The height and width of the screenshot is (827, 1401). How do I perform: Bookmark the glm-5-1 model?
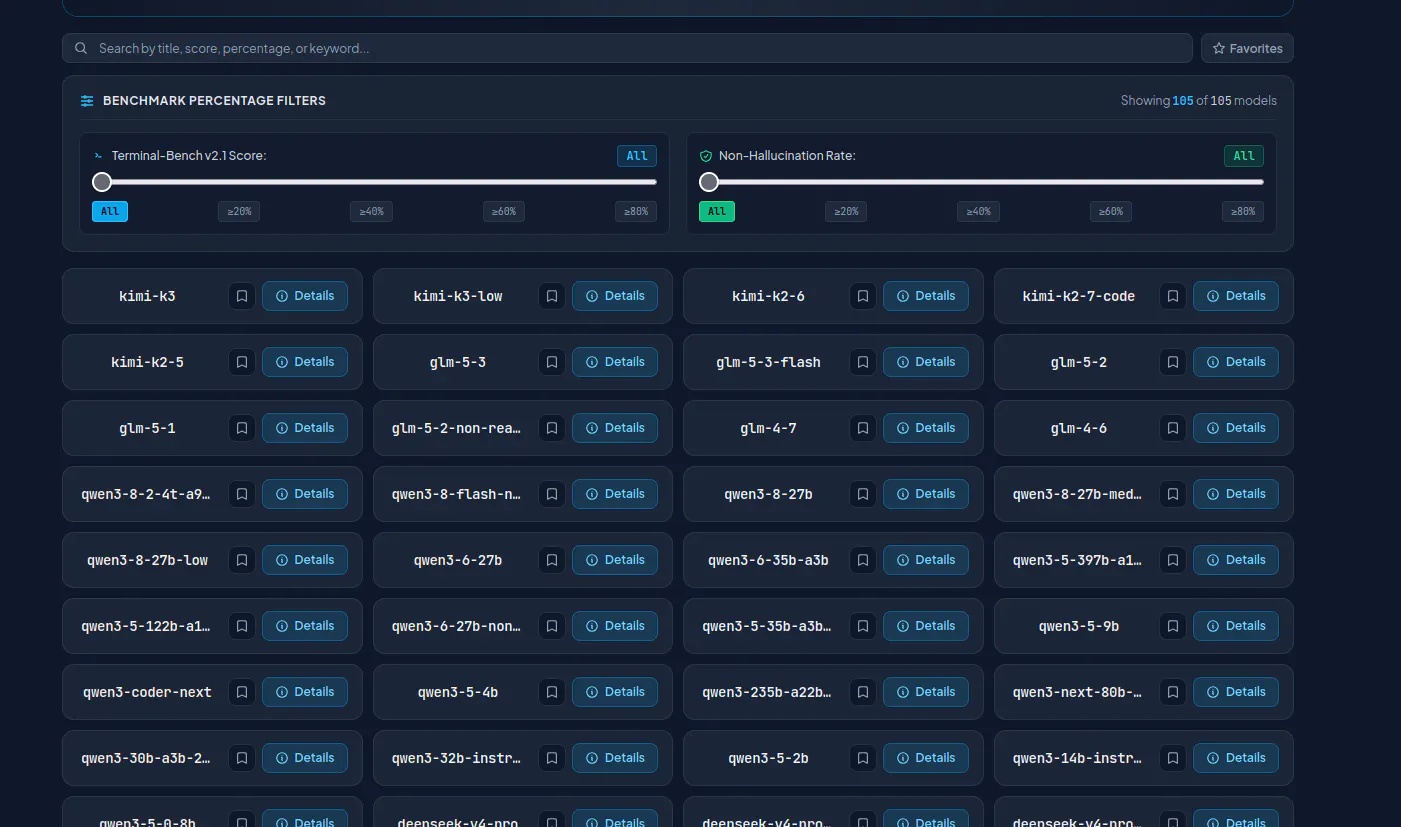(x=241, y=428)
